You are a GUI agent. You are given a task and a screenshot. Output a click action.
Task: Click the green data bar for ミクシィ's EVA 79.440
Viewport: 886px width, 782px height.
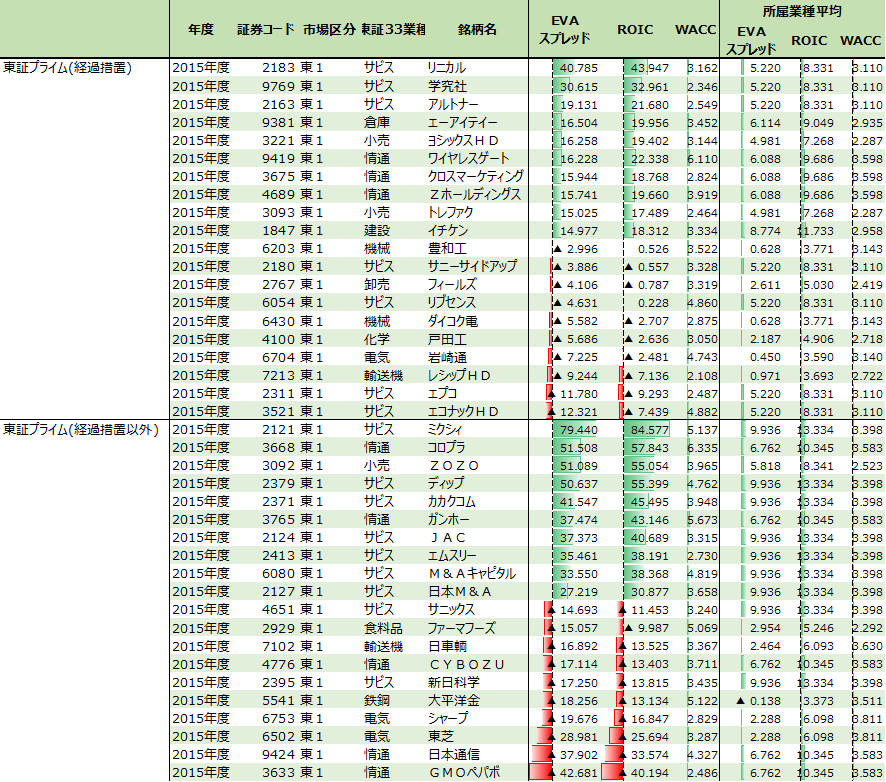[x=573, y=429]
